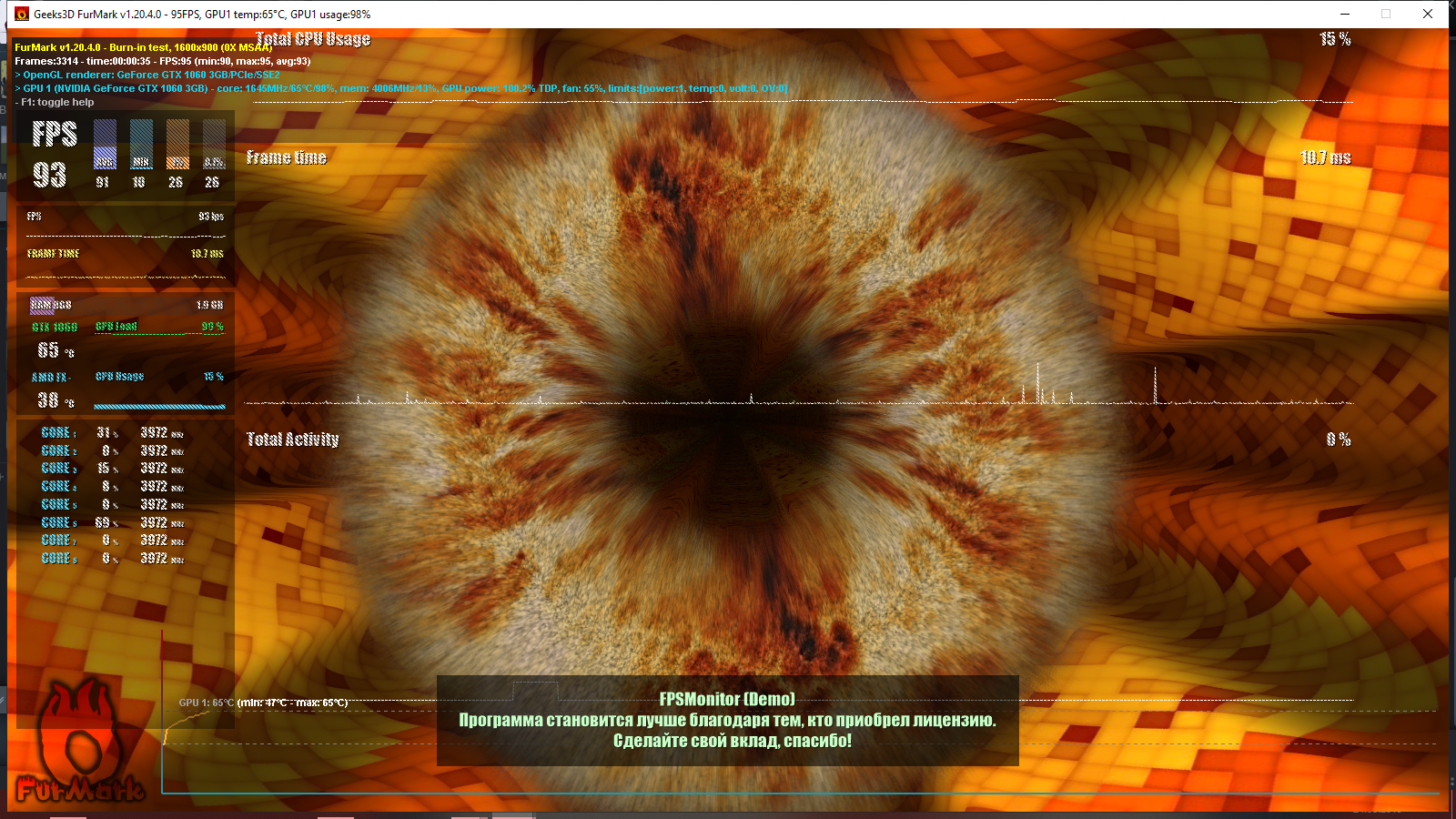Click the 'GPU 1 (NVIDIA GeForce GTX 1060 3GB)' line

(401, 88)
